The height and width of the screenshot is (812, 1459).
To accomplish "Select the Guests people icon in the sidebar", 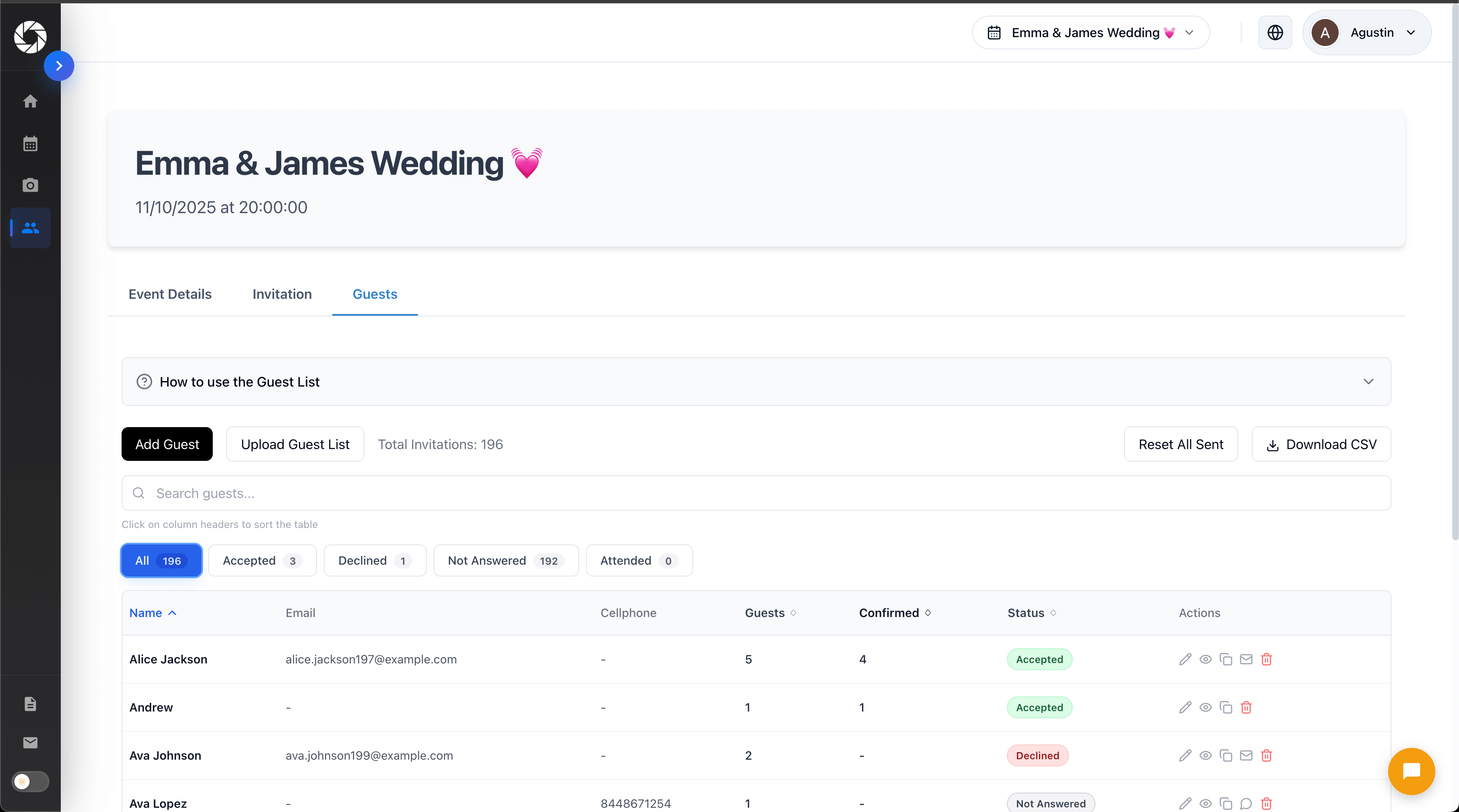I will coord(30,228).
